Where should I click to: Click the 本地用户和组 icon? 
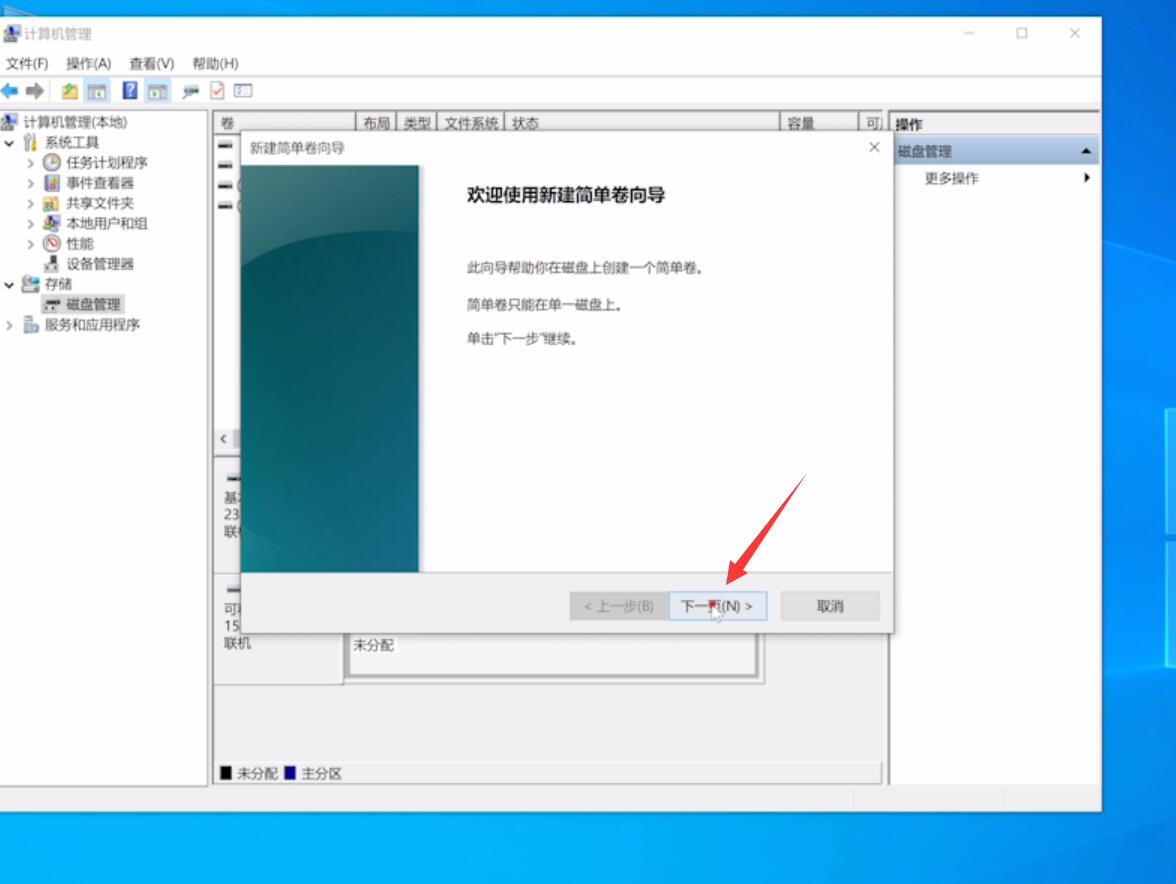click(52, 223)
